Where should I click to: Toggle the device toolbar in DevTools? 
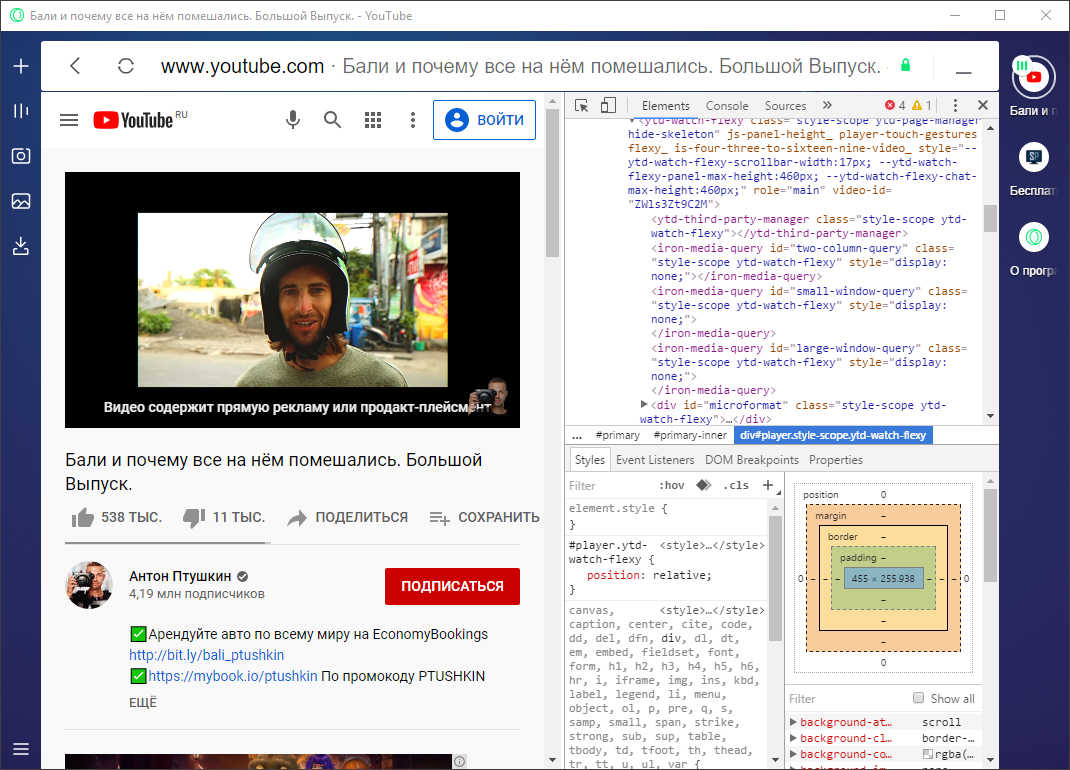pos(608,105)
